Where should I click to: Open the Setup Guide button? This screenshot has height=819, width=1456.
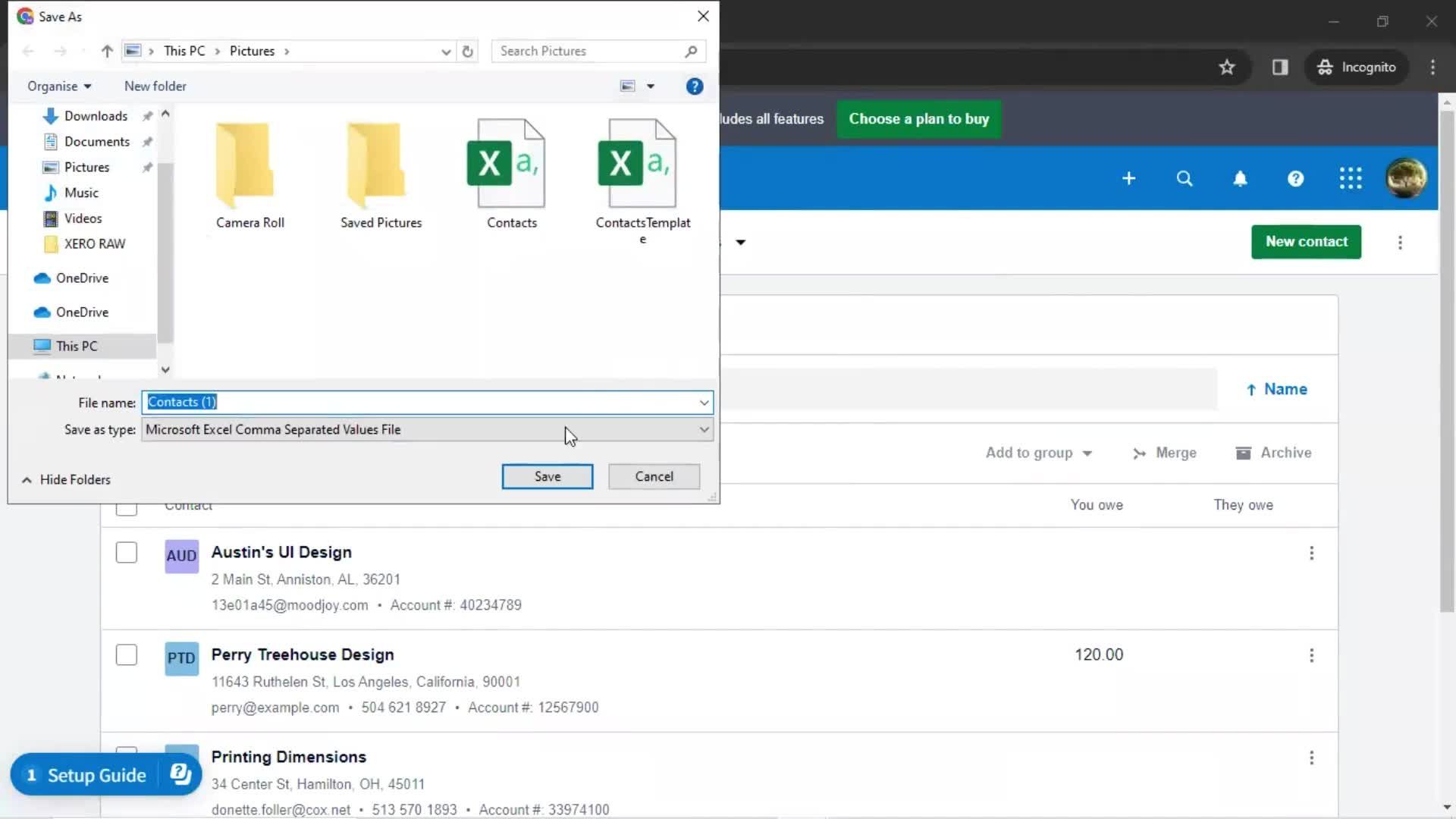pos(105,774)
